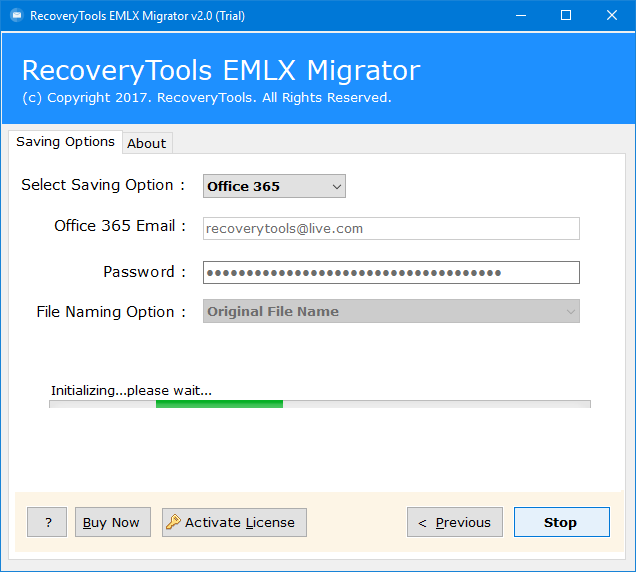Click the copyright 2017 RecoveryTools text
The image size is (636, 572).
tap(207, 98)
